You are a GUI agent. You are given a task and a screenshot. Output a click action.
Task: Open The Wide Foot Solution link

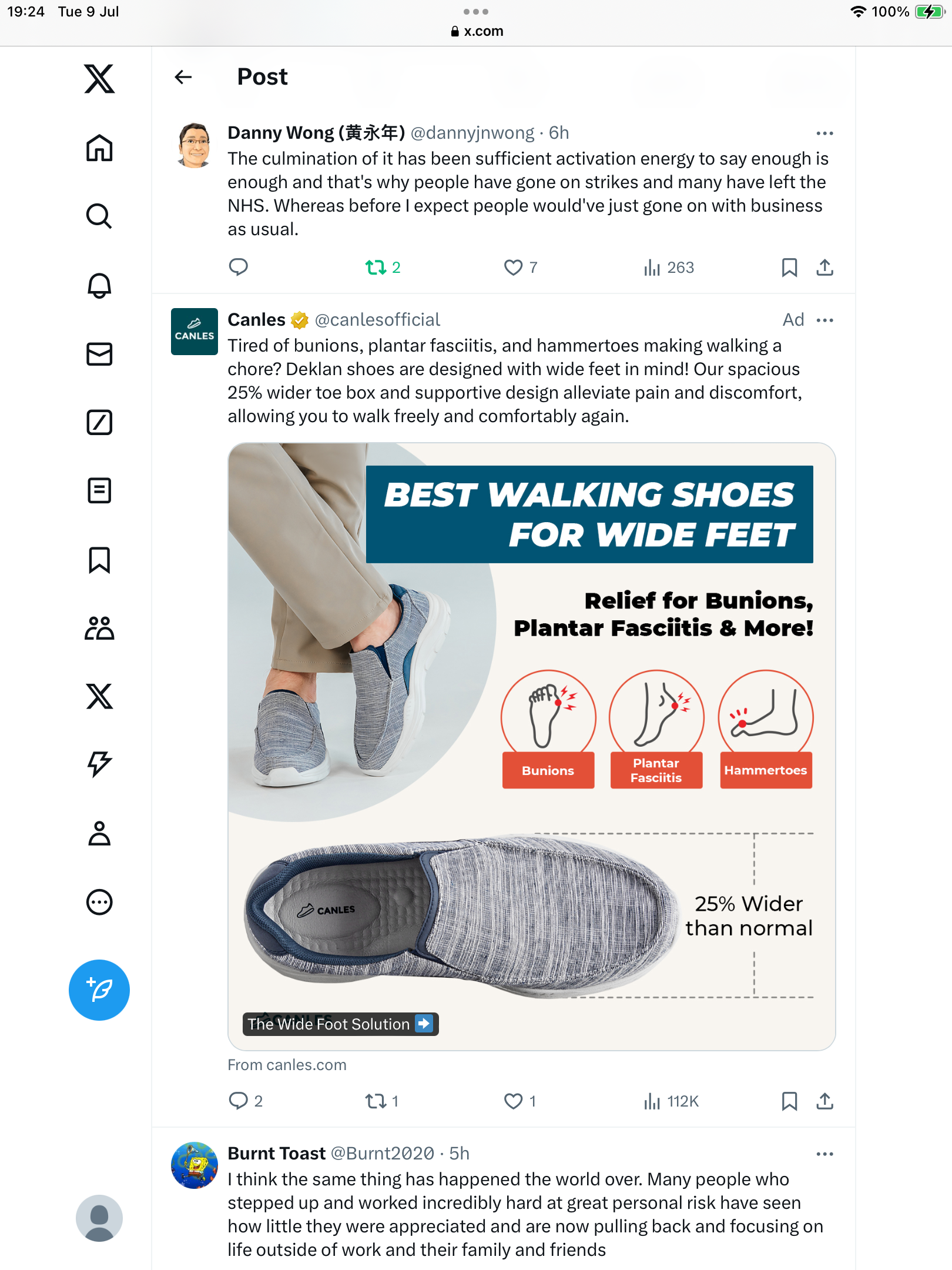(x=341, y=1024)
